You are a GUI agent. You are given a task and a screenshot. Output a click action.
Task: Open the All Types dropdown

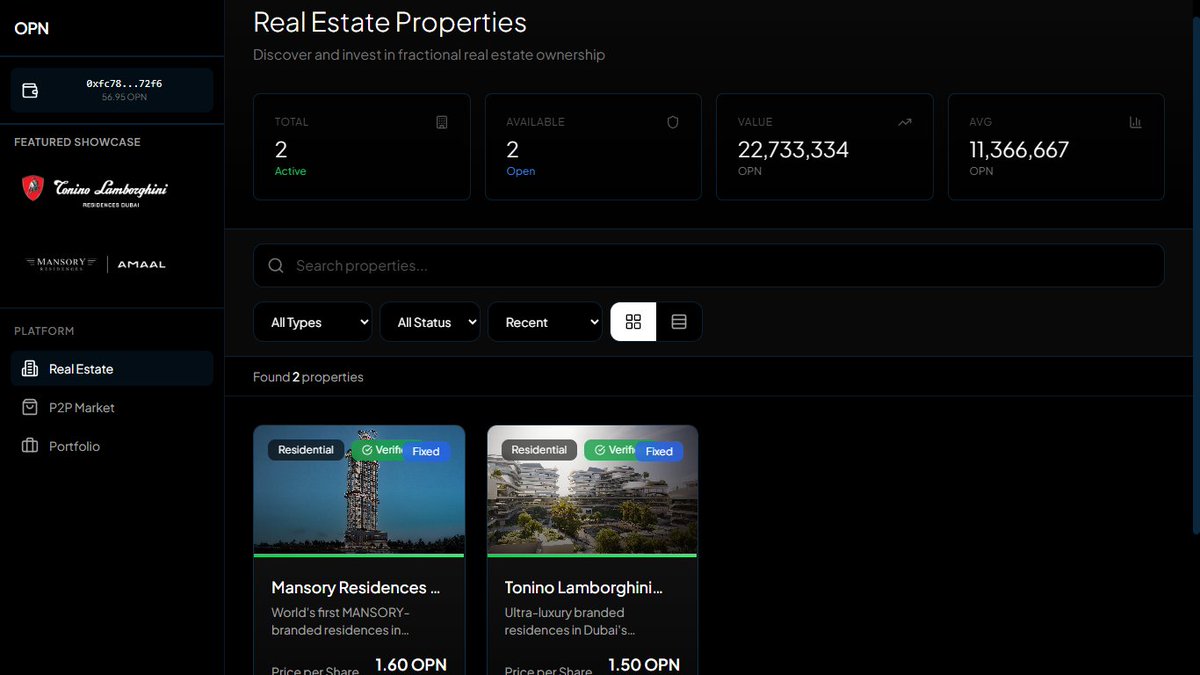[x=312, y=322]
